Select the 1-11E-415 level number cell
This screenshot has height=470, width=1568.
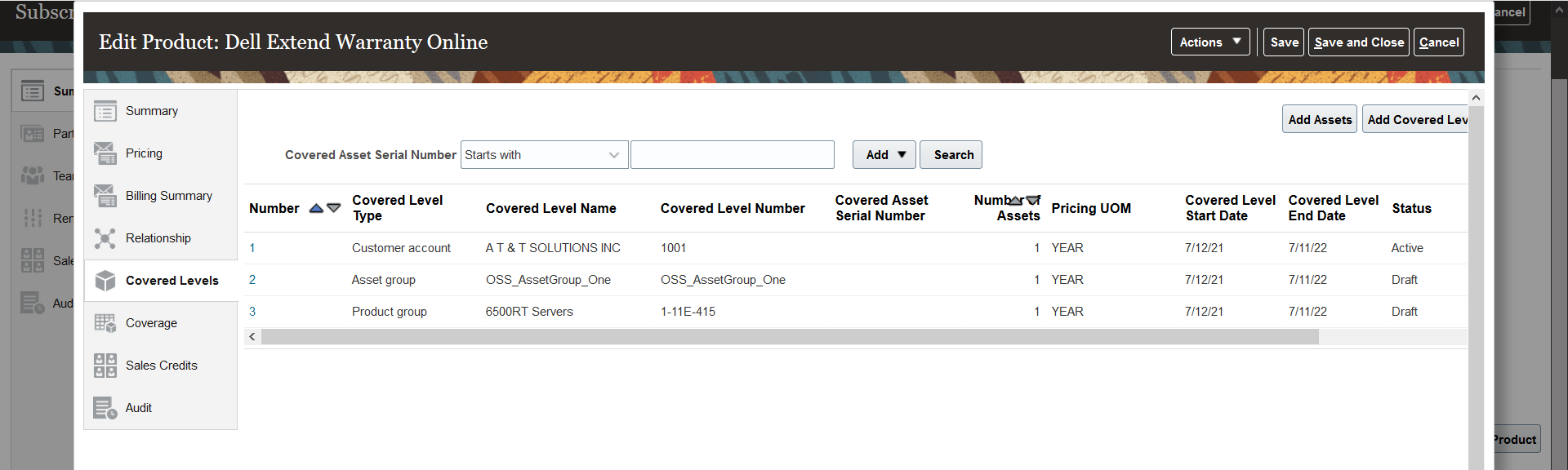click(x=688, y=312)
